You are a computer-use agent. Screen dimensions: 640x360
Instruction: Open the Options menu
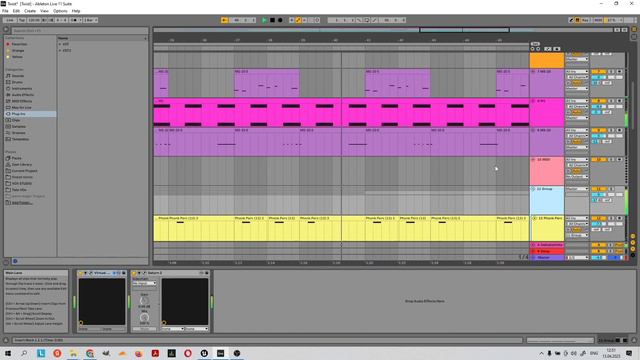coord(60,11)
